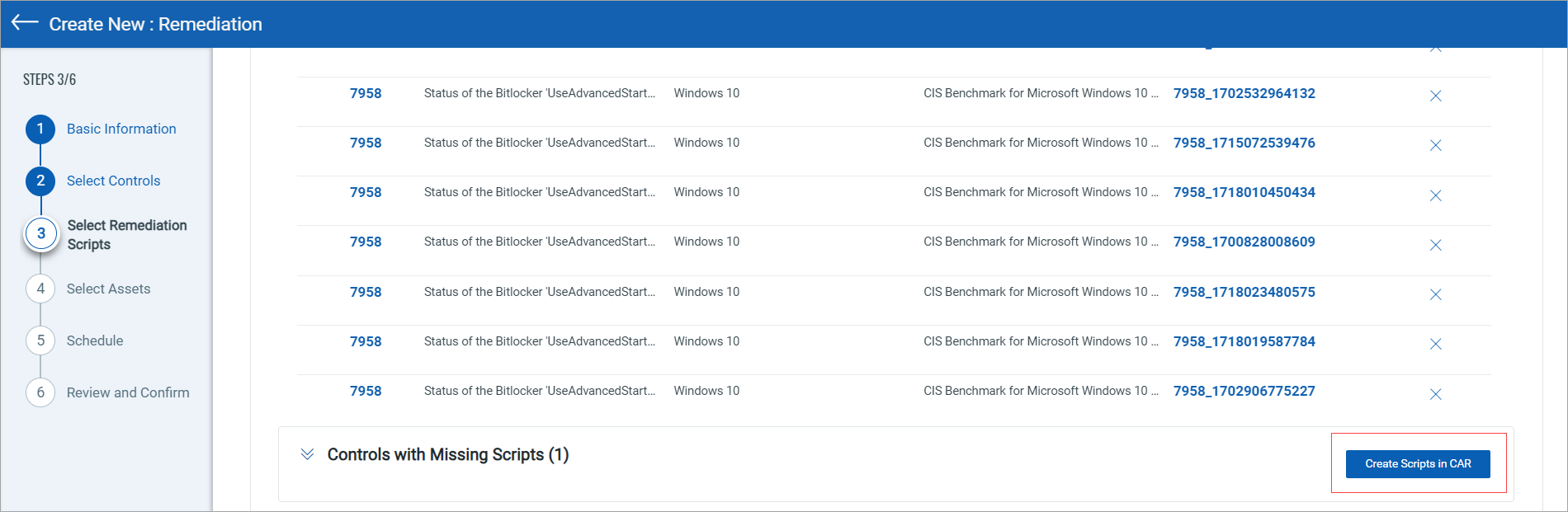Screen dimensions: 1568x512
Task: Open control 7958 in the first row
Action: click(x=366, y=93)
